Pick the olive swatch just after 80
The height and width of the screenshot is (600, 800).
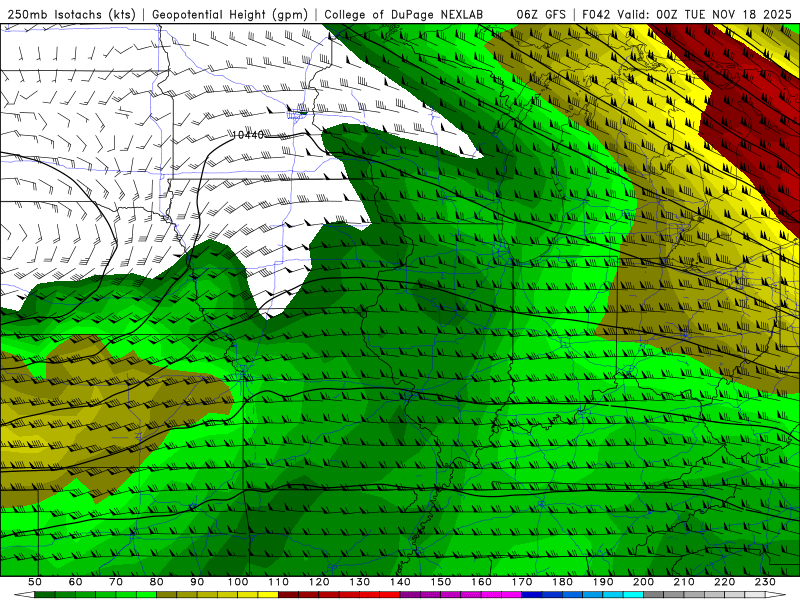tap(166, 595)
